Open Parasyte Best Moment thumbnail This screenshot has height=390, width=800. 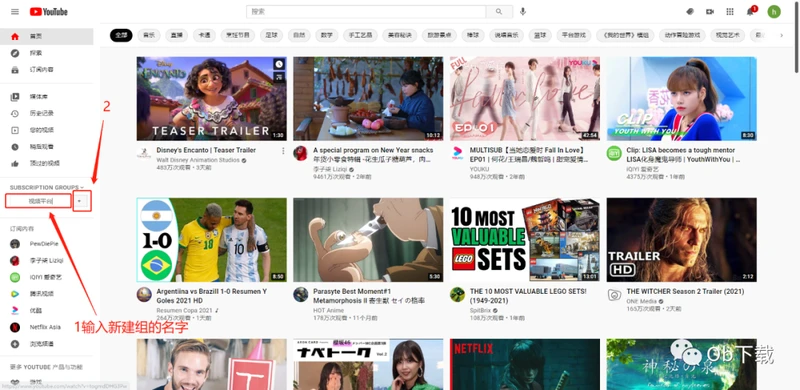pyautogui.click(x=368, y=240)
